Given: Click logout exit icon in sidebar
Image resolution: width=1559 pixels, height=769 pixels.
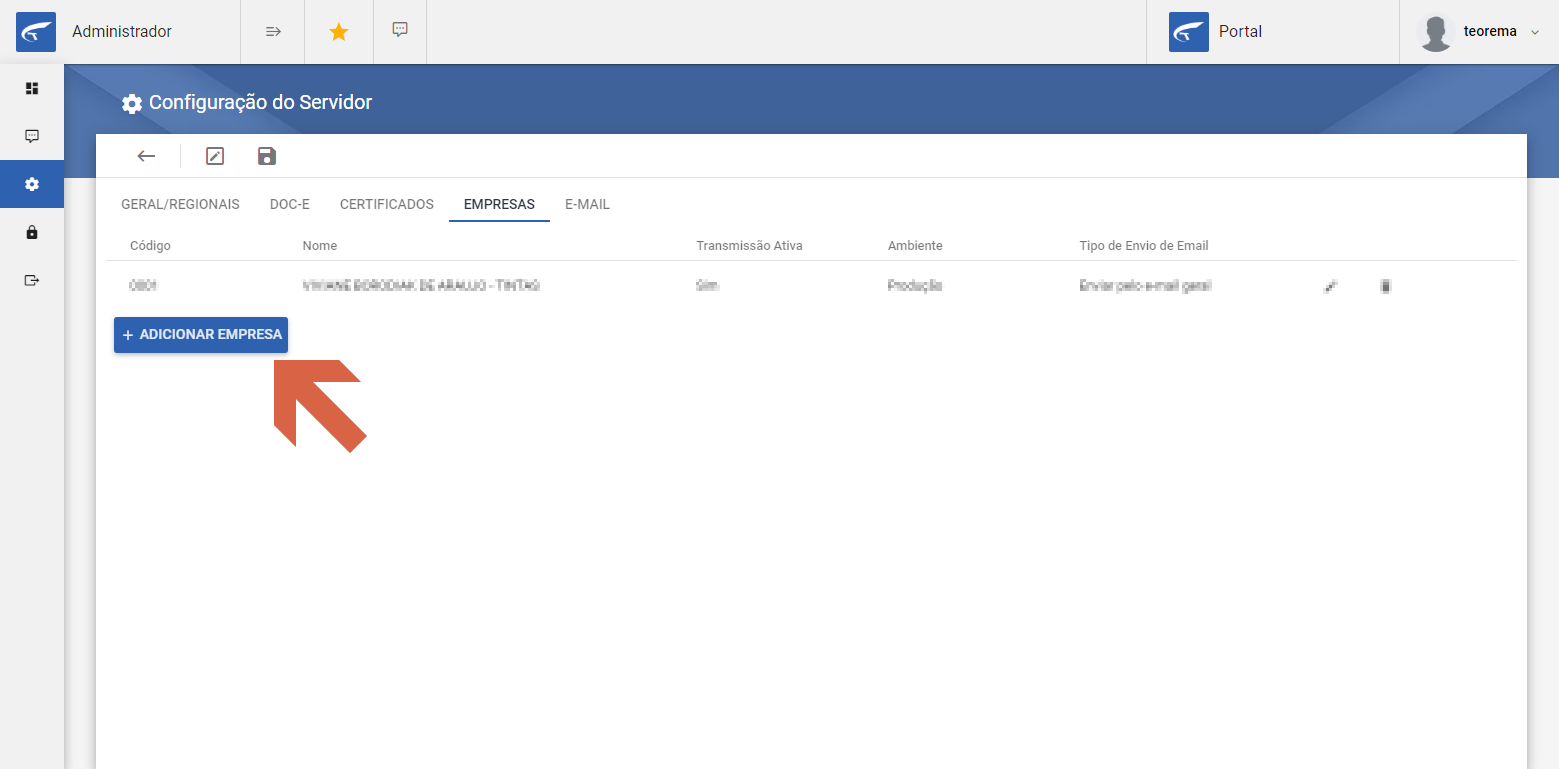Looking at the screenshot, I should 32,280.
